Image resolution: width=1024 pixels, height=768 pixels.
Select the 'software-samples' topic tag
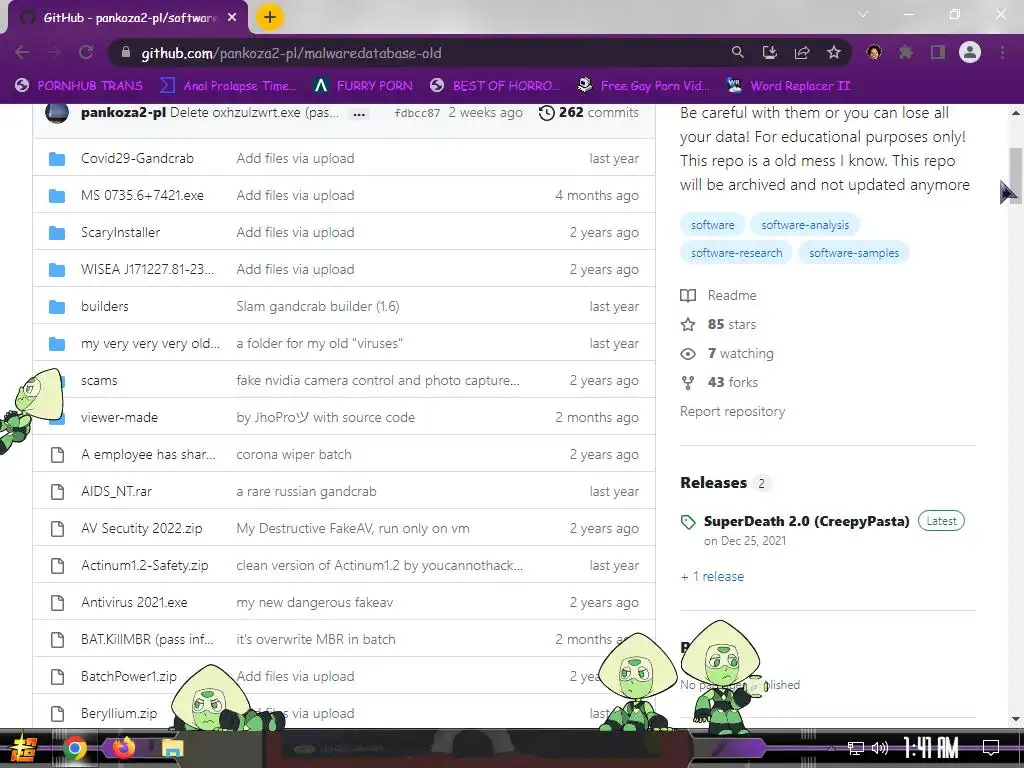(854, 253)
